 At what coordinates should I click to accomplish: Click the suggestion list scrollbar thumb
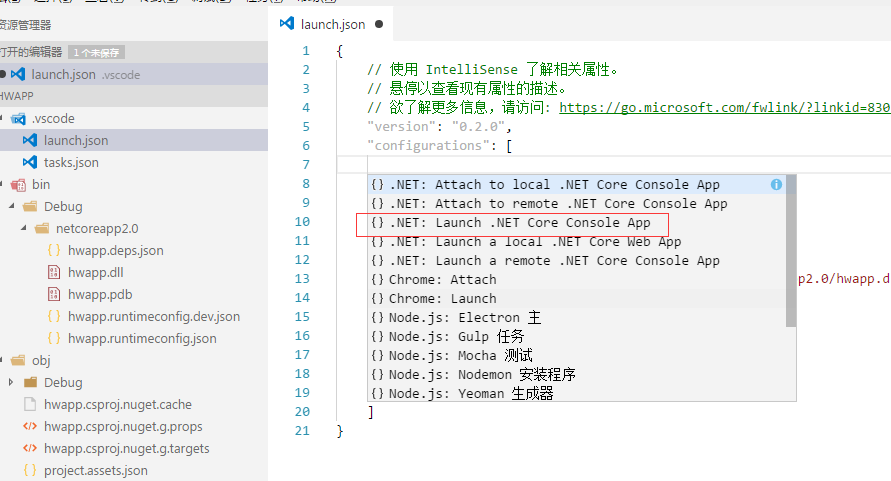click(791, 251)
